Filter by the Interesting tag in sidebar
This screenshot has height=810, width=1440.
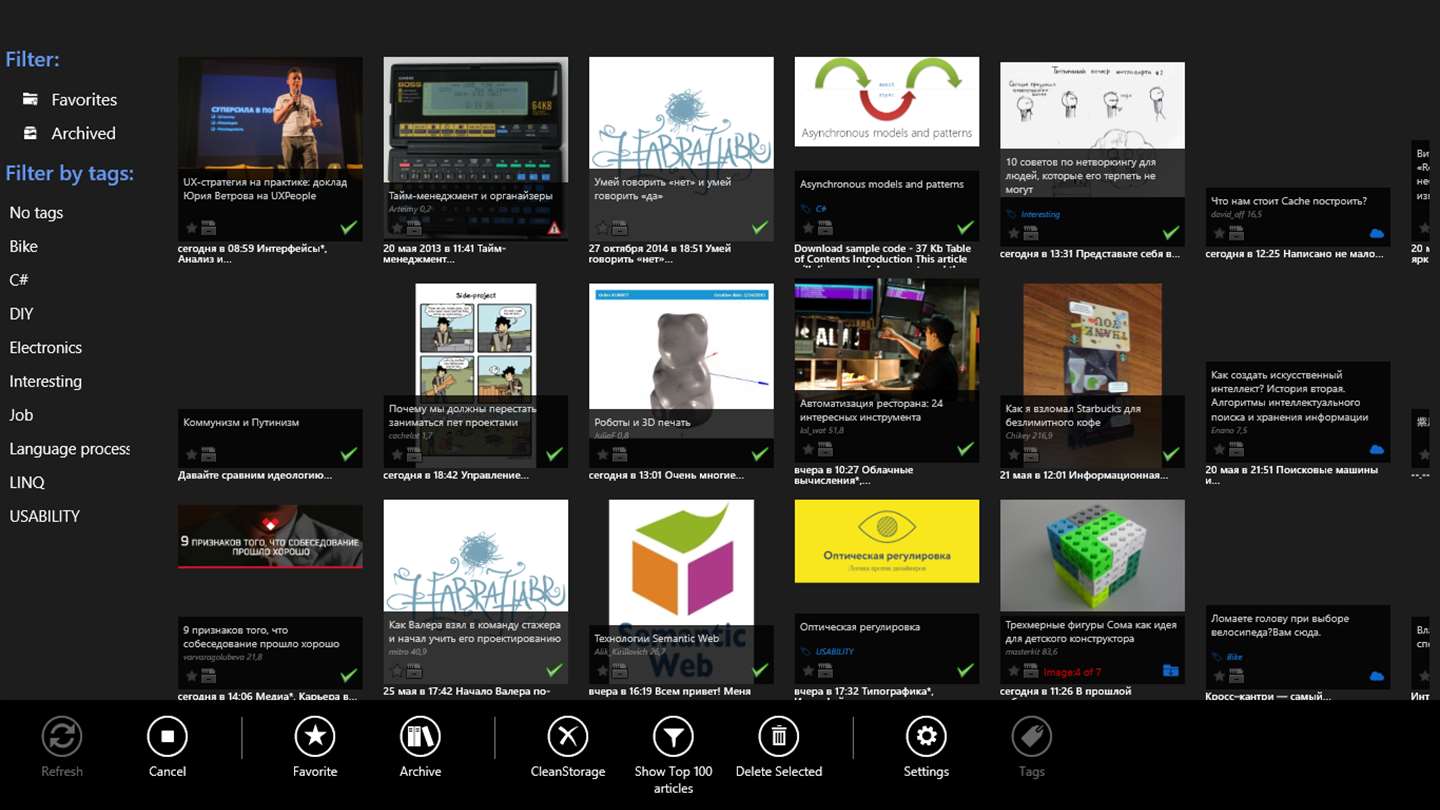click(45, 381)
